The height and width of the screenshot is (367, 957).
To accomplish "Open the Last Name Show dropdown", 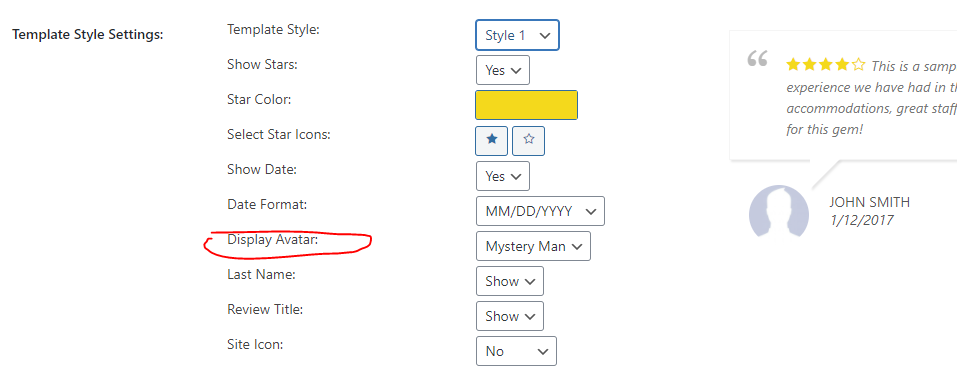I will coord(510,282).
